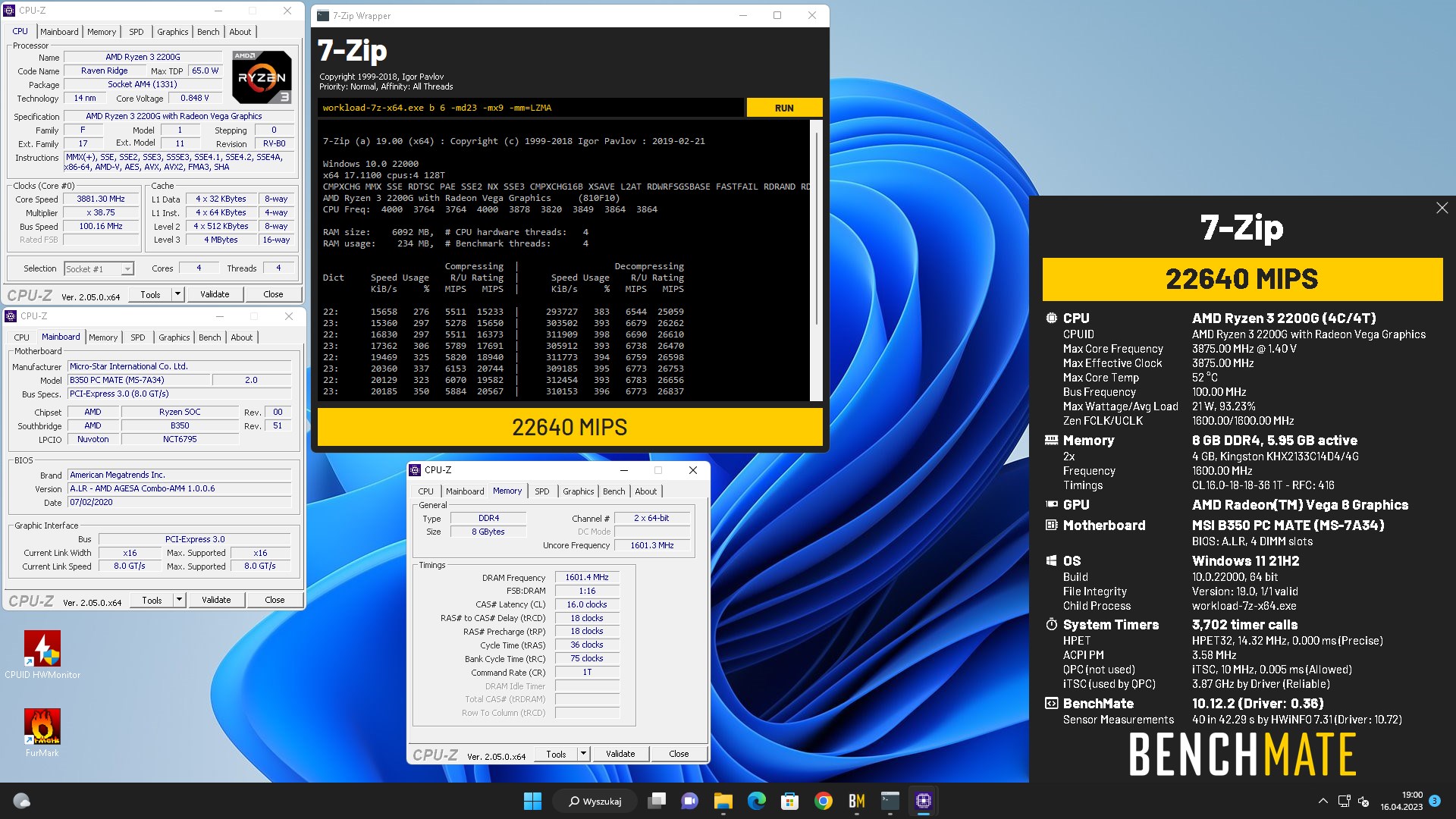Click the Wyszukaj search box on taskbar
Screen dimensions: 1456x819
597,801
